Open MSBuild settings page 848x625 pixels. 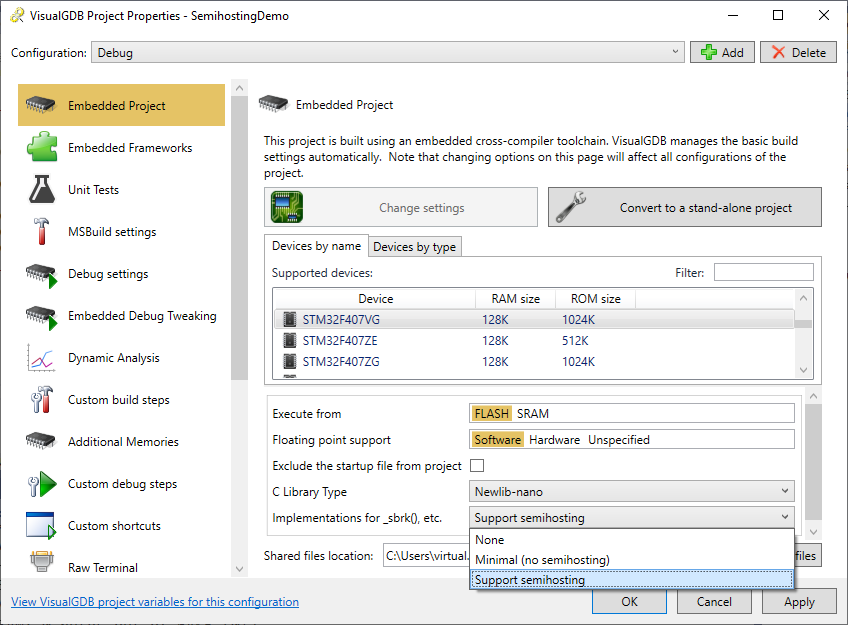(x=122, y=231)
